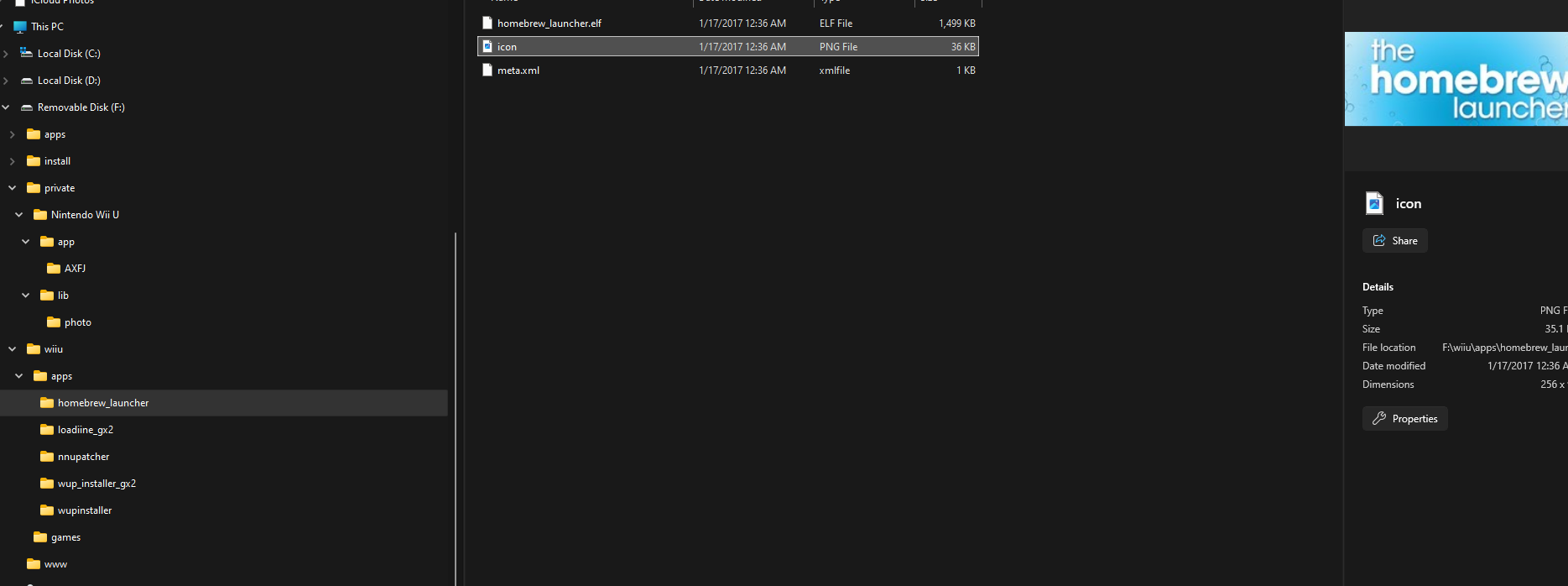Image resolution: width=1568 pixels, height=586 pixels.
Task: Click the 'Date modified' detail value
Action: [1528, 366]
